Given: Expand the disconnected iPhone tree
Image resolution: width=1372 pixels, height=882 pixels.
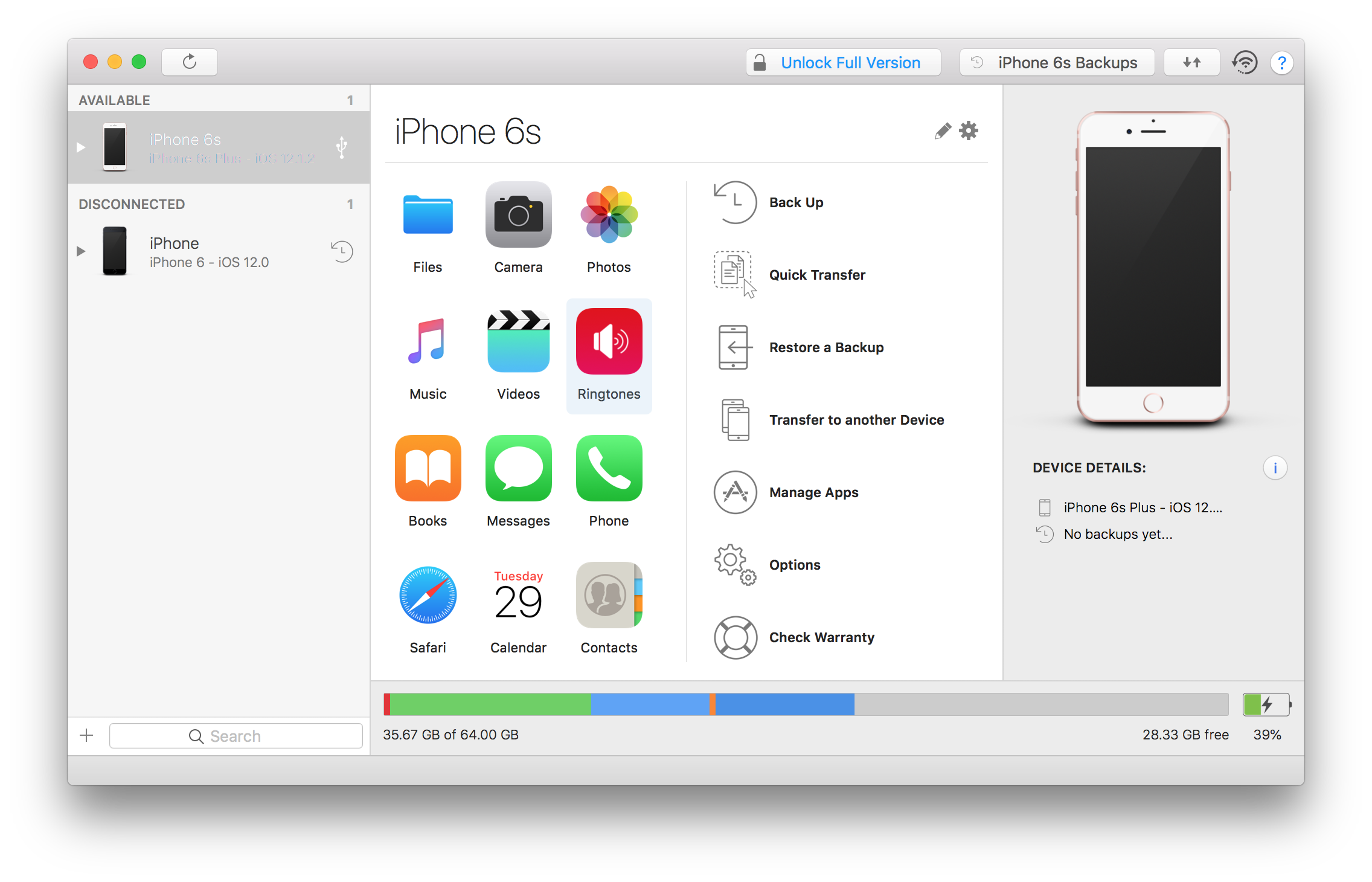Looking at the screenshot, I should click(81, 251).
